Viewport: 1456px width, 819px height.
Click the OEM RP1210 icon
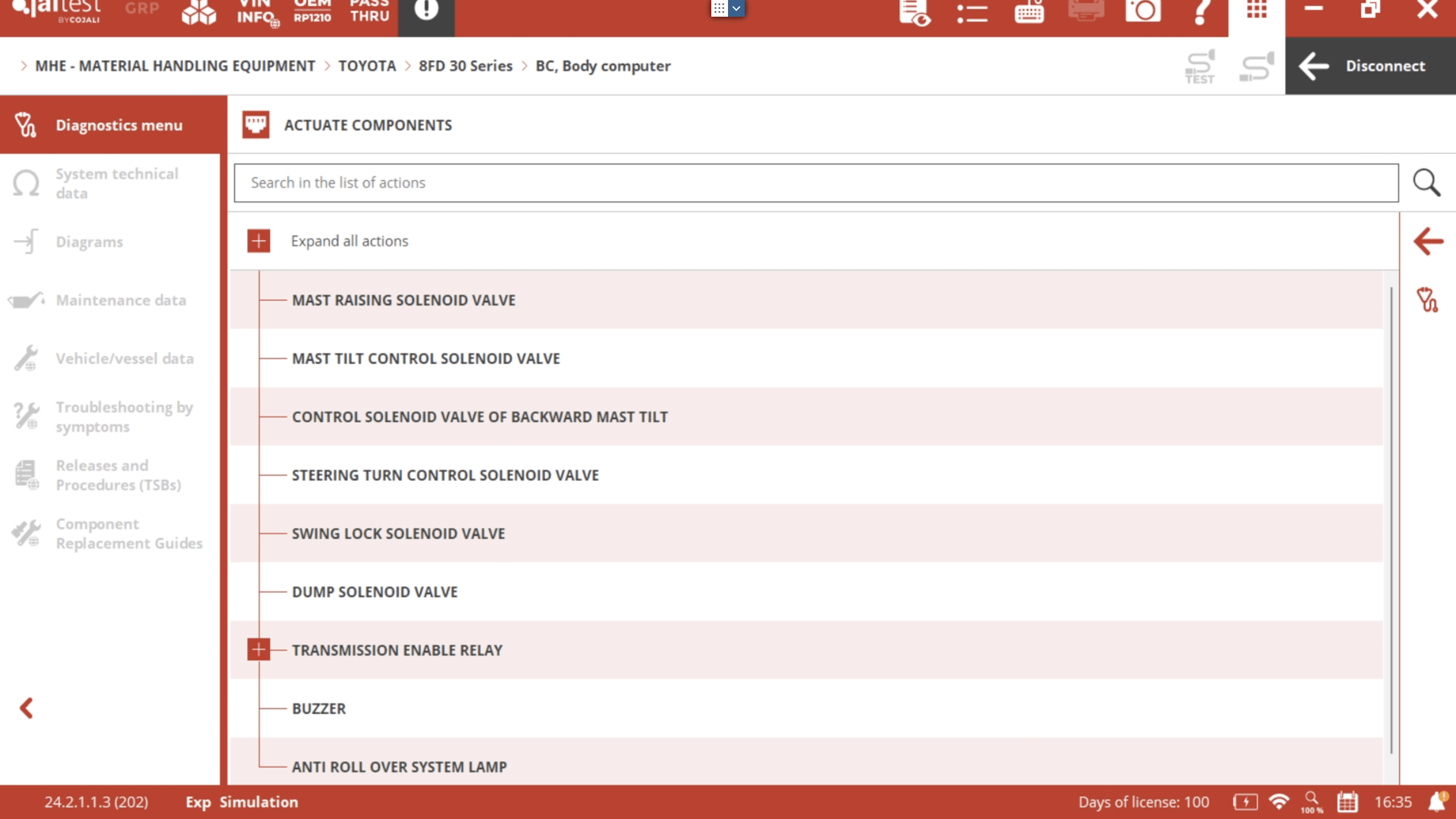click(312, 11)
